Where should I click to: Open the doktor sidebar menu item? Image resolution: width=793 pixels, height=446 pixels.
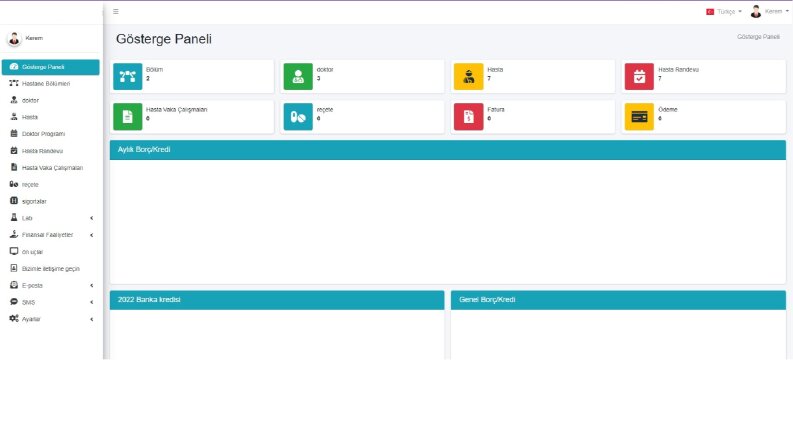pos(51,100)
